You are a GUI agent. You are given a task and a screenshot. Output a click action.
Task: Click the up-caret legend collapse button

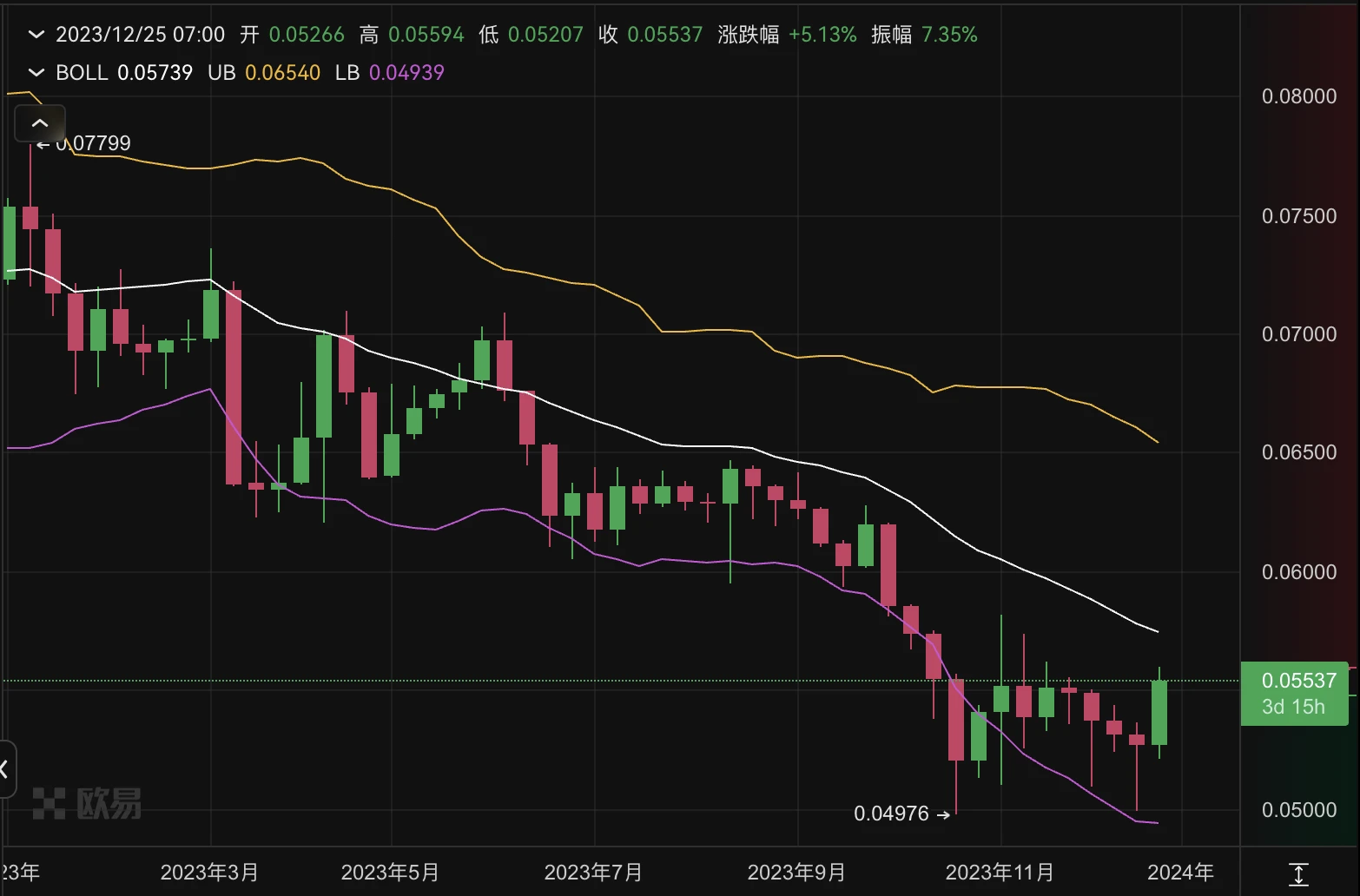click(x=40, y=123)
